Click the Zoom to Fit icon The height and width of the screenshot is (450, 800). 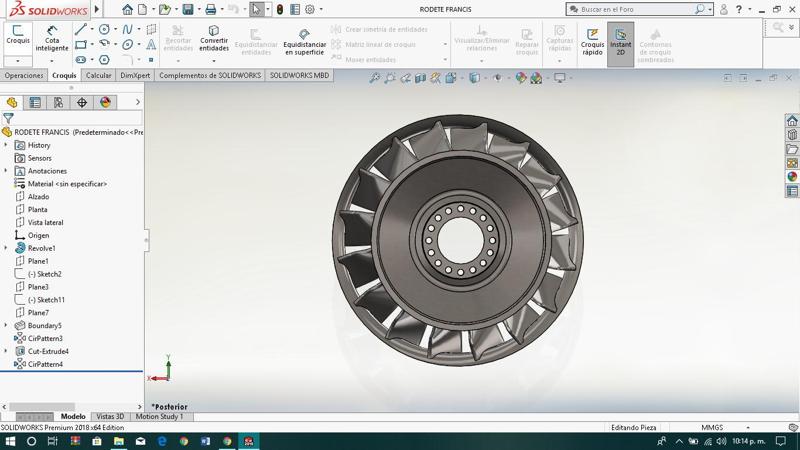pyautogui.click(x=375, y=78)
